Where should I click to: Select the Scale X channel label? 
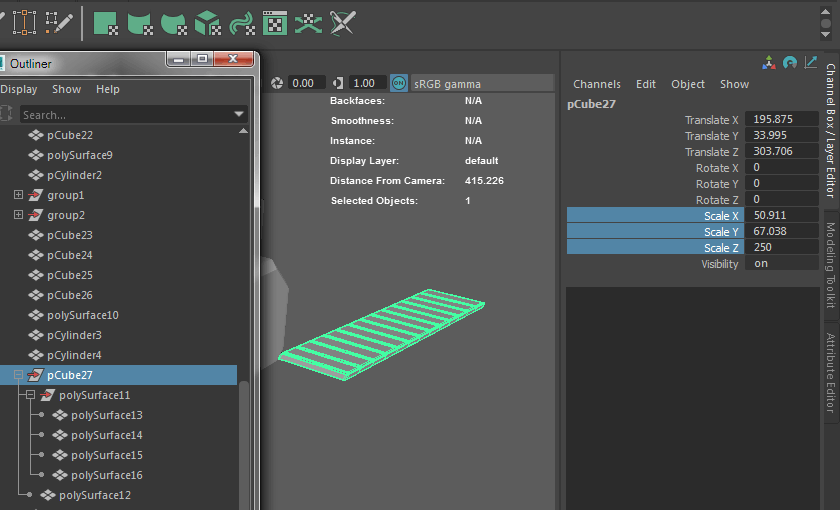[x=721, y=216]
